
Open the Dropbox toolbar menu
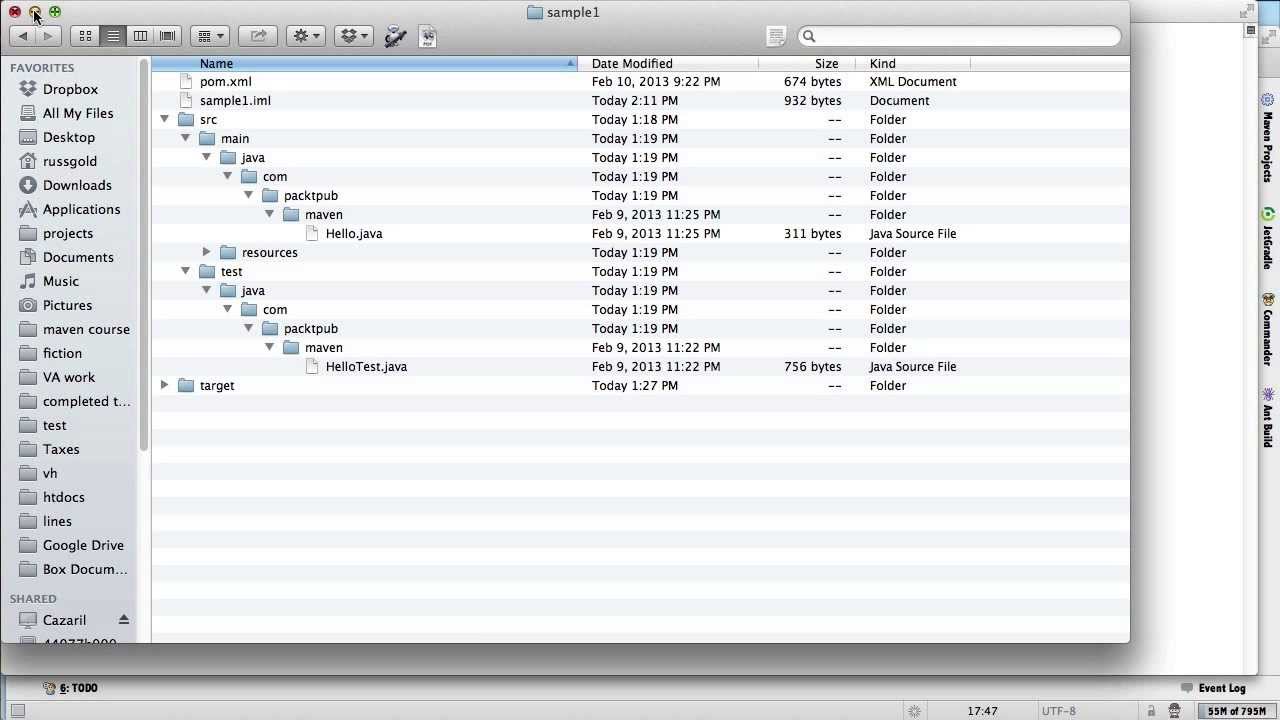[354, 36]
